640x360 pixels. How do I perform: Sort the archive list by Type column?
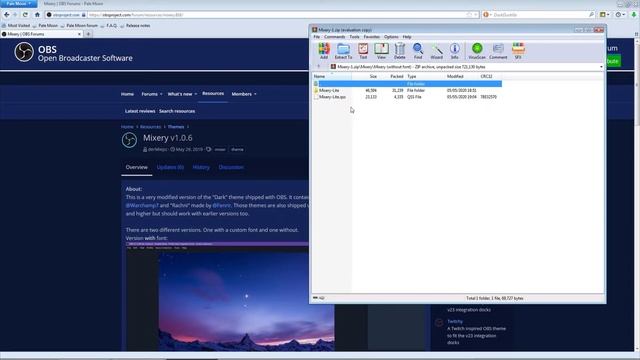pyautogui.click(x=425, y=76)
